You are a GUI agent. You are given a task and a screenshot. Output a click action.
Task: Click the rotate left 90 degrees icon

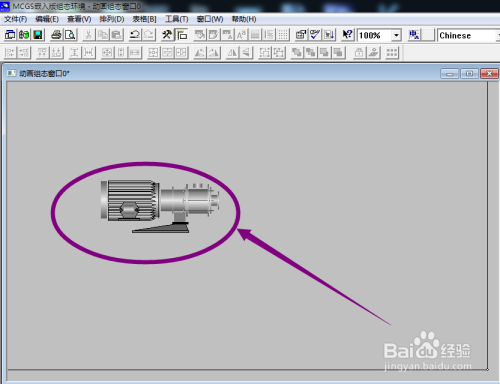(x=200, y=53)
